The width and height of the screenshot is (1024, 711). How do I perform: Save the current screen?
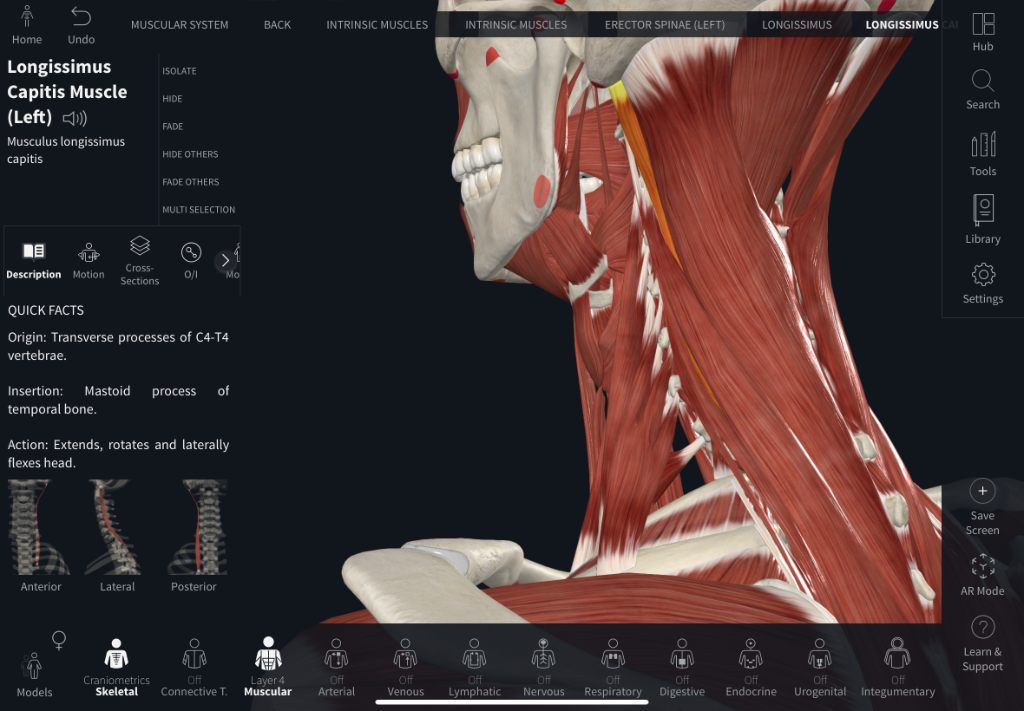click(x=982, y=492)
